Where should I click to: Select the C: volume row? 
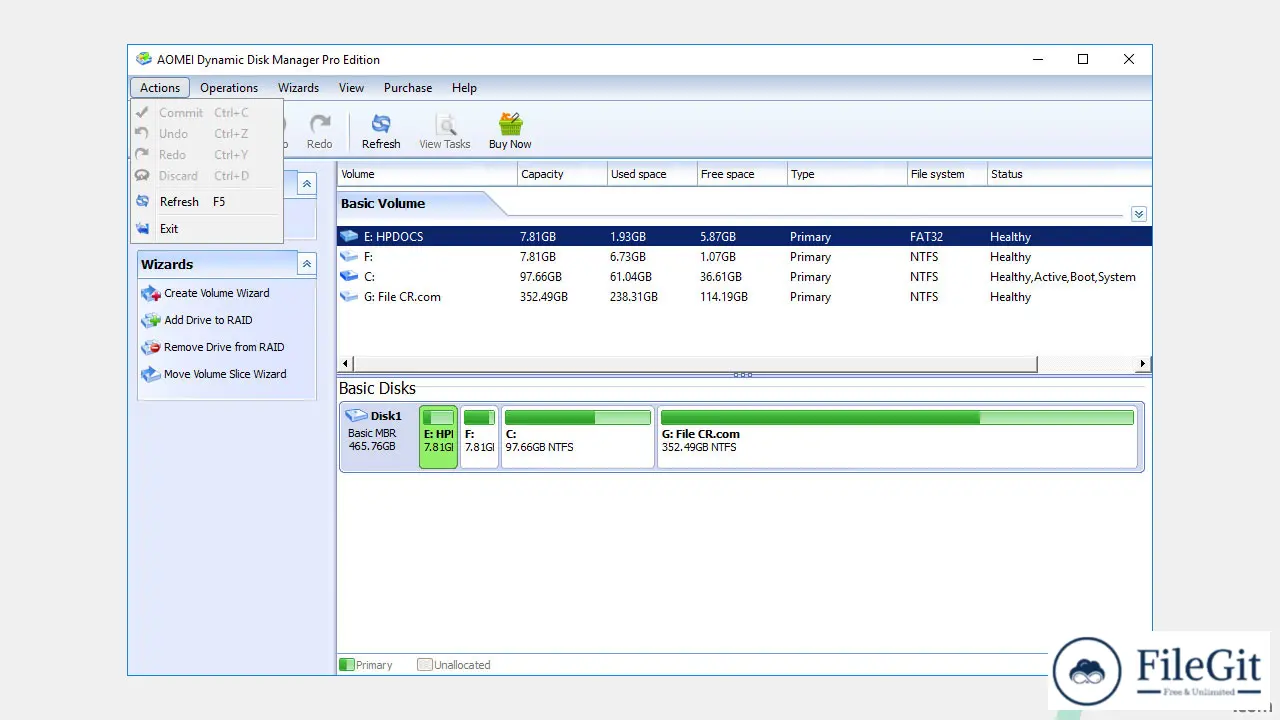click(744, 277)
